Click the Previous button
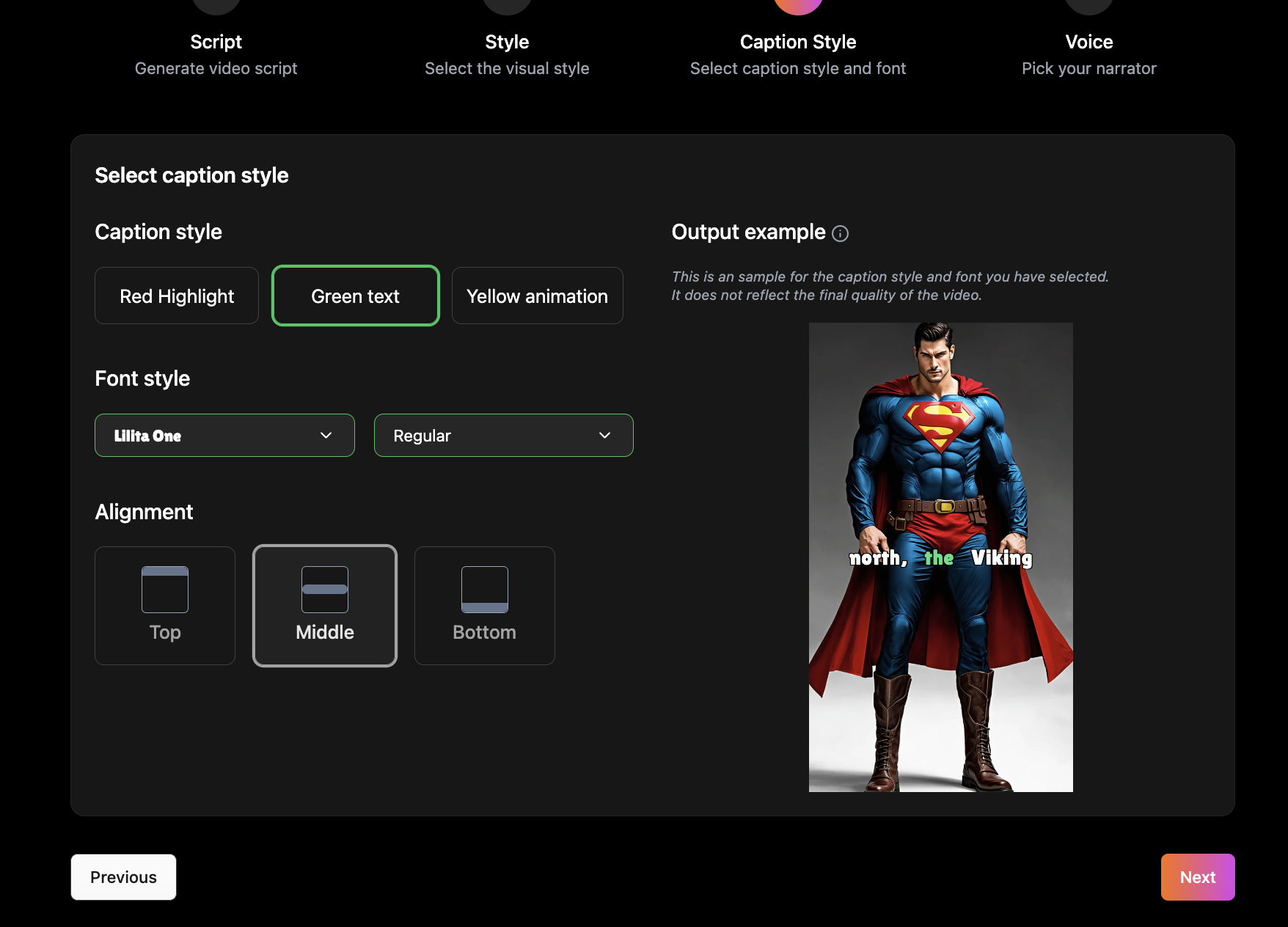This screenshot has width=1288, height=927. (123, 877)
